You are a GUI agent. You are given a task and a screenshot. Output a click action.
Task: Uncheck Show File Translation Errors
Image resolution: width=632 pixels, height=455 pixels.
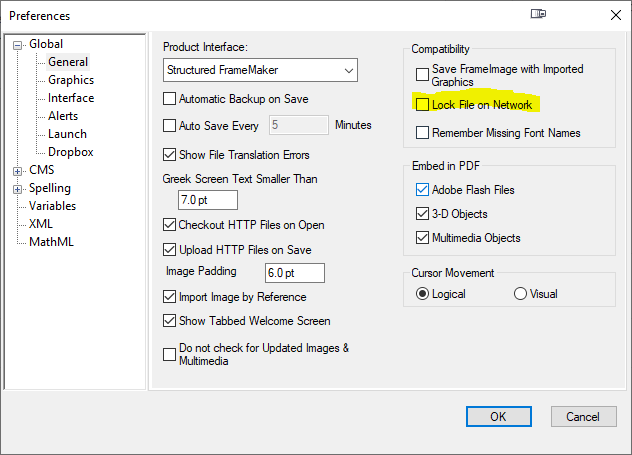pos(169,155)
